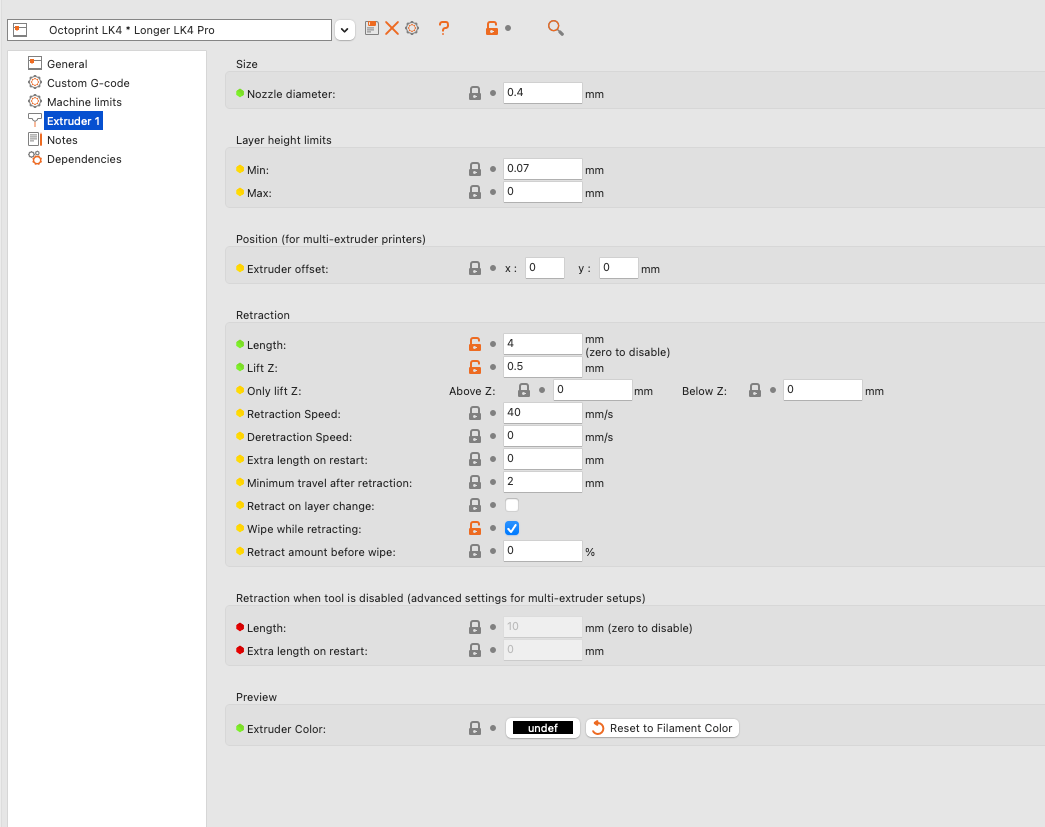
Task: Click the orange unlocked padlock in toolbar
Action: (x=492, y=28)
